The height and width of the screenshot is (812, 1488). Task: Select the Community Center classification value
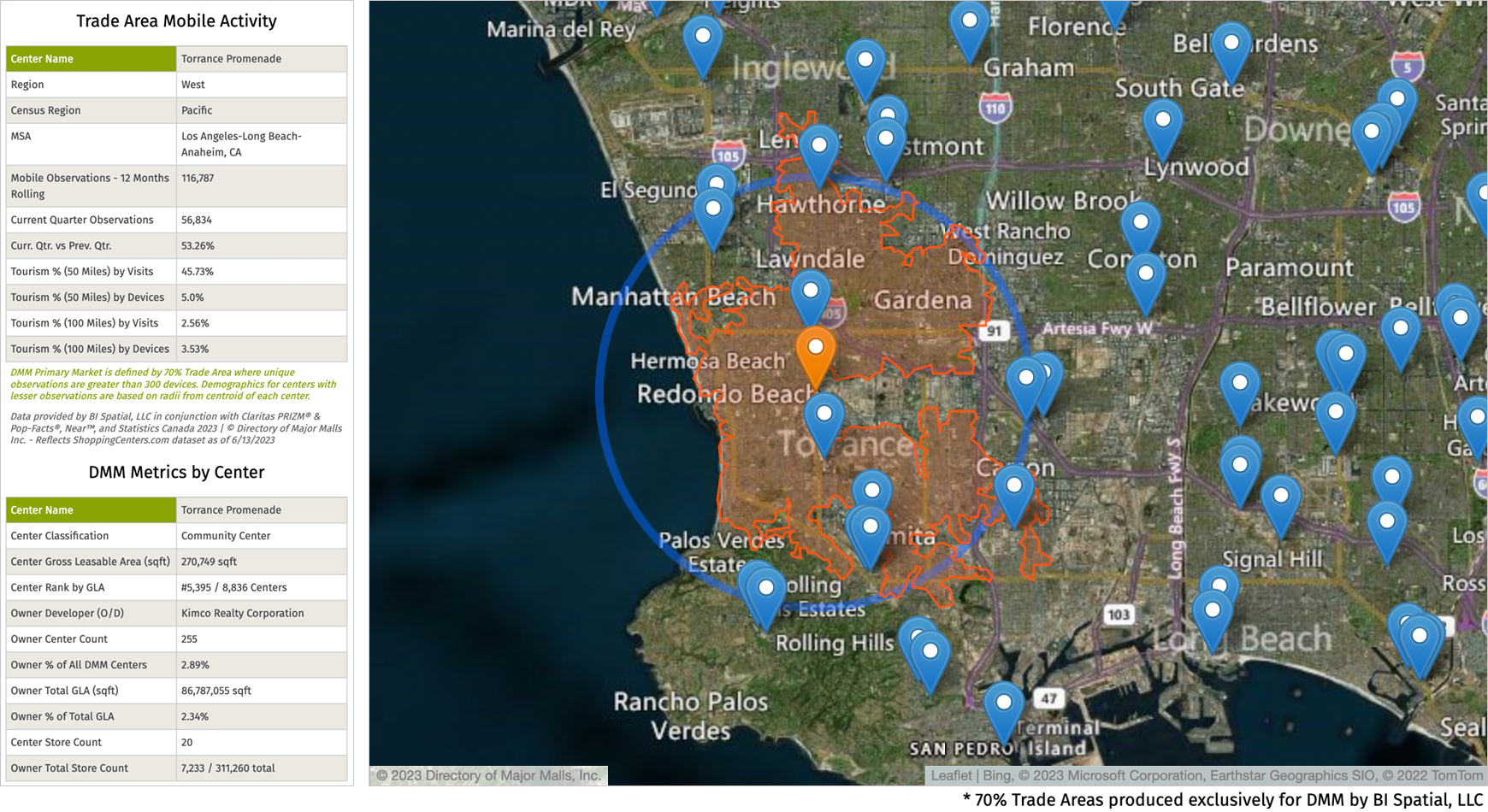click(226, 536)
